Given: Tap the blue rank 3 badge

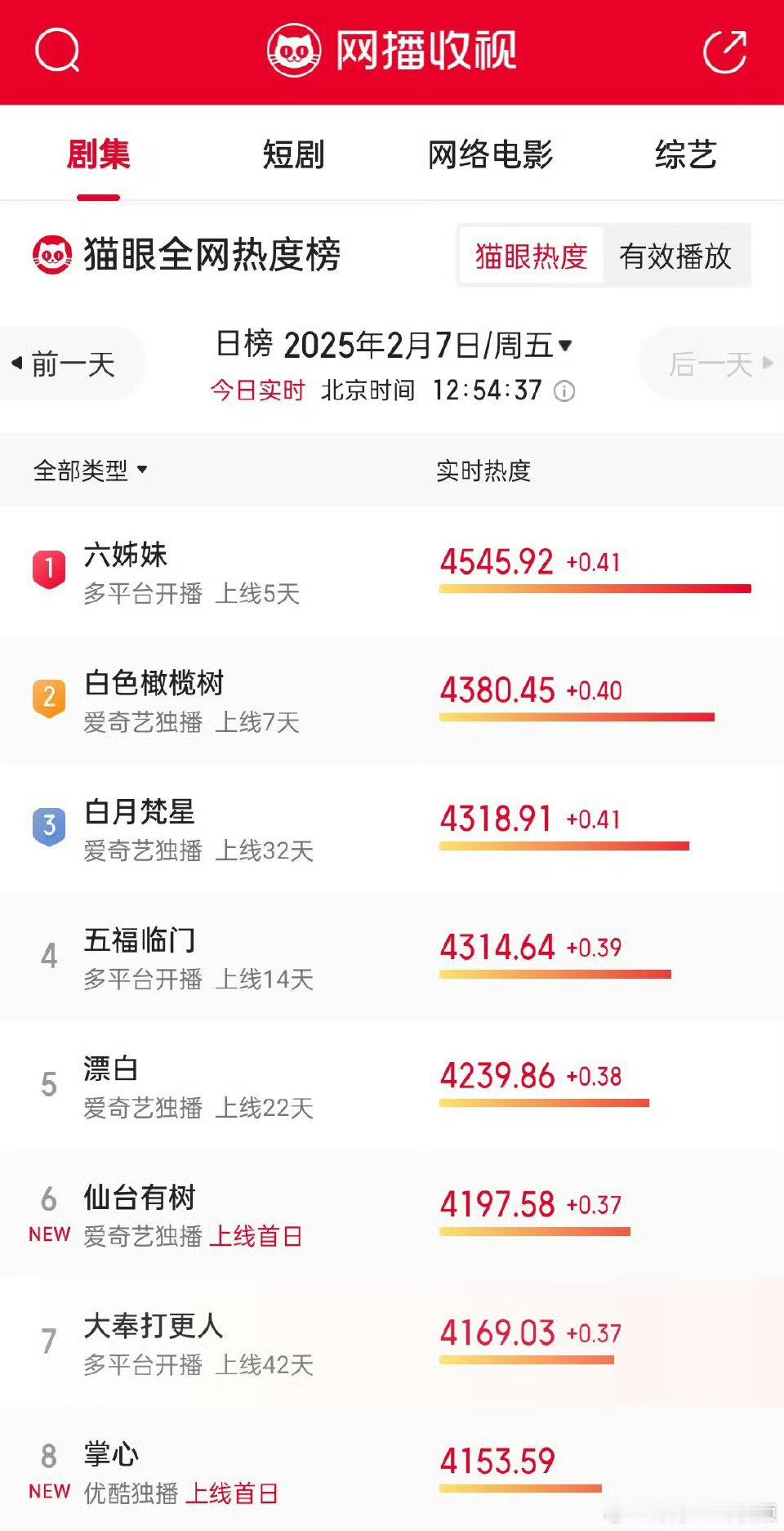Looking at the screenshot, I should [x=49, y=826].
